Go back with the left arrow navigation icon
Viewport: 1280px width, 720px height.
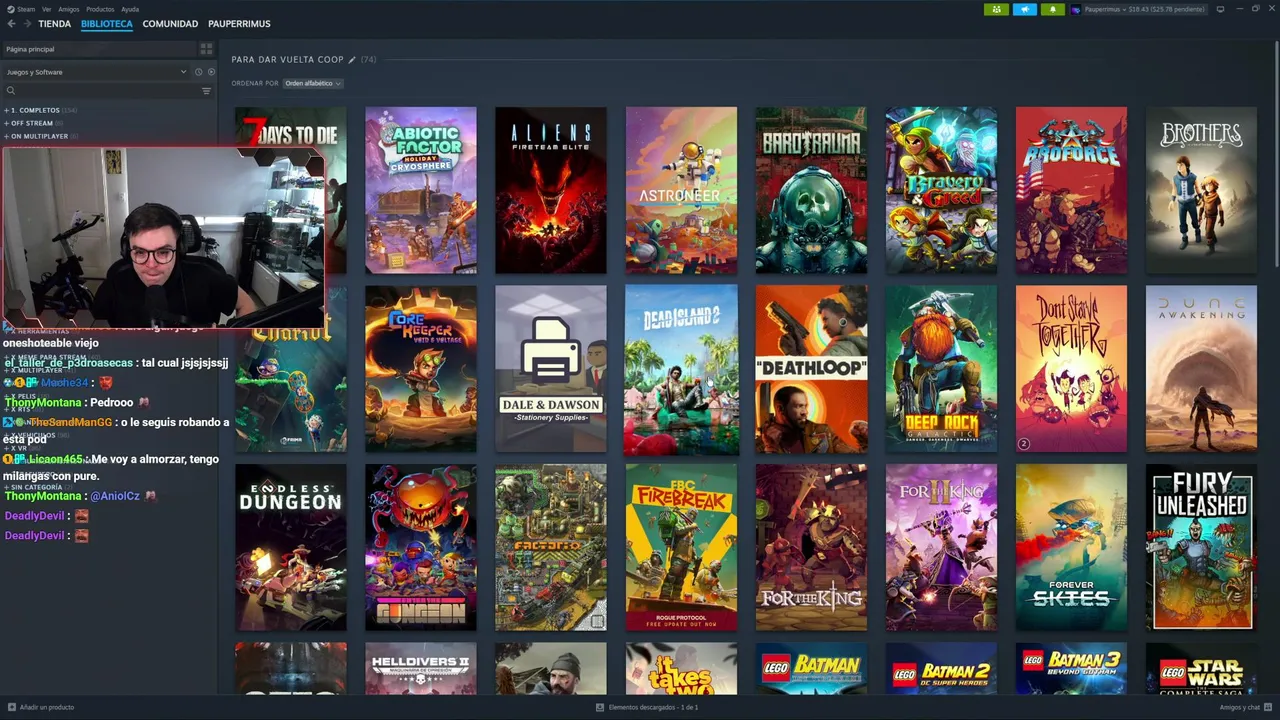tap(11, 23)
